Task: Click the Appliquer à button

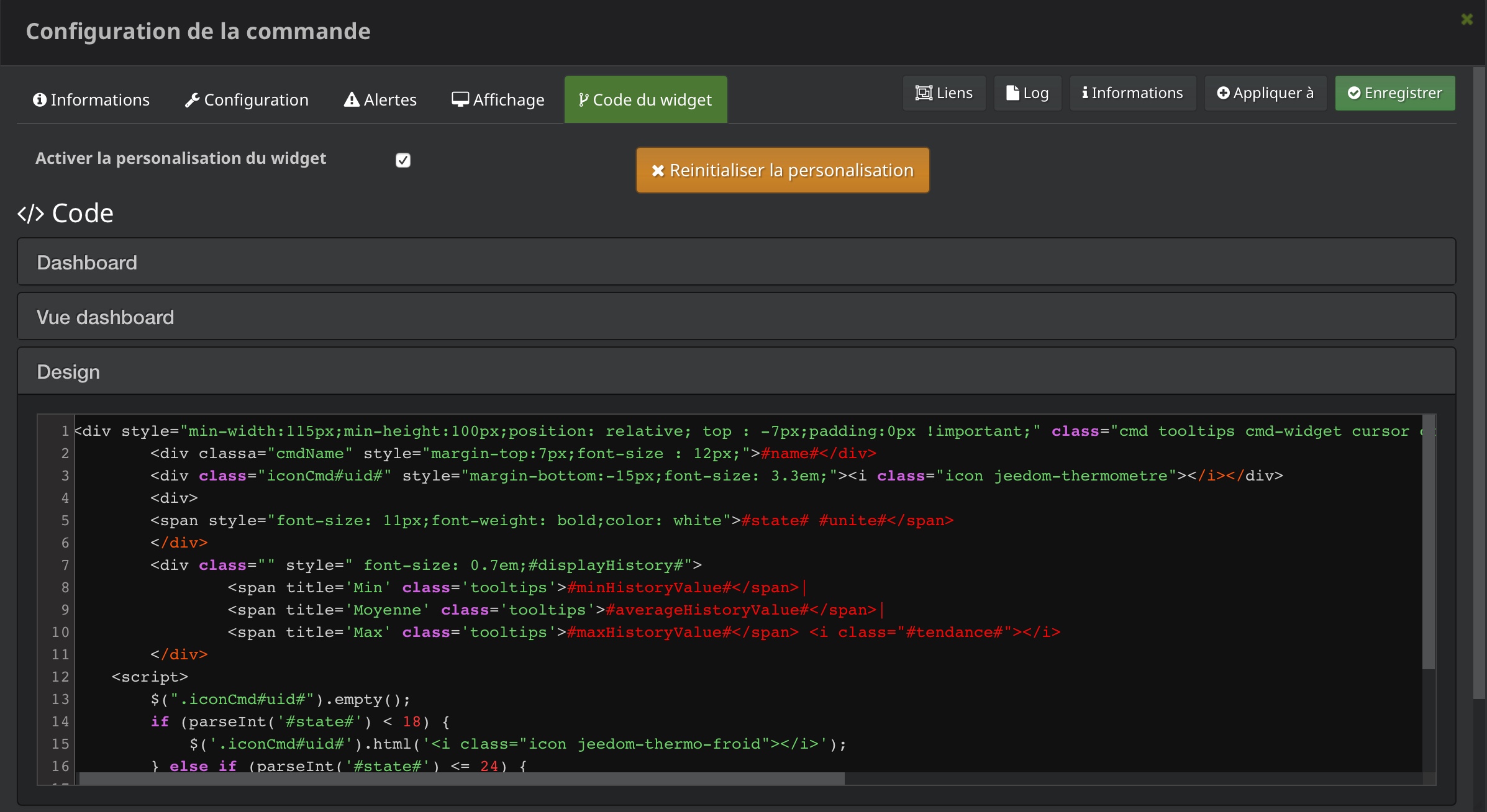Action: coord(1265,93)
